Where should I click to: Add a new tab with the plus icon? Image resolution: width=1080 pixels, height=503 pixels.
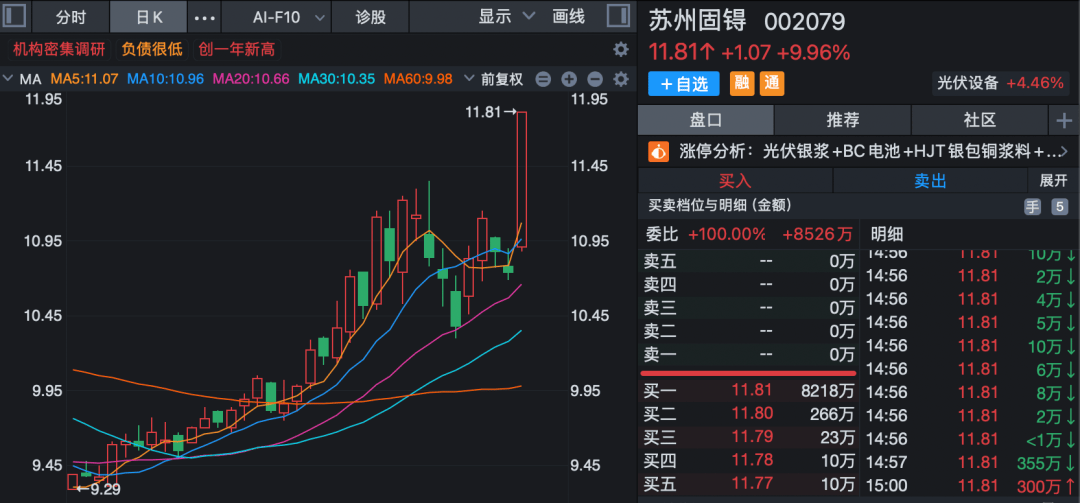click(1062, 120)
